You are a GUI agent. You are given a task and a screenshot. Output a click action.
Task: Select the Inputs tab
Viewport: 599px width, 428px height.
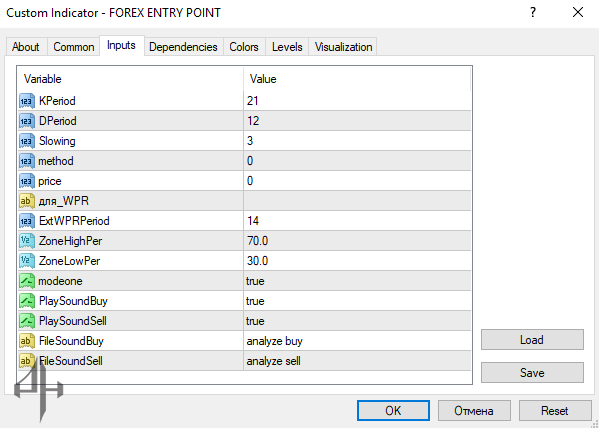click(x=121, y=45)
